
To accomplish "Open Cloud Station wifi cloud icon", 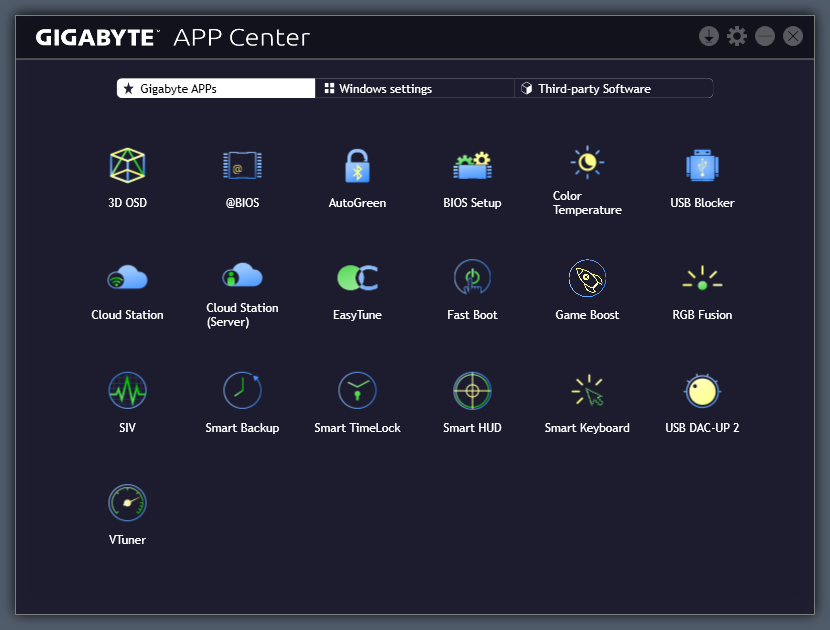I will [127, 277].
